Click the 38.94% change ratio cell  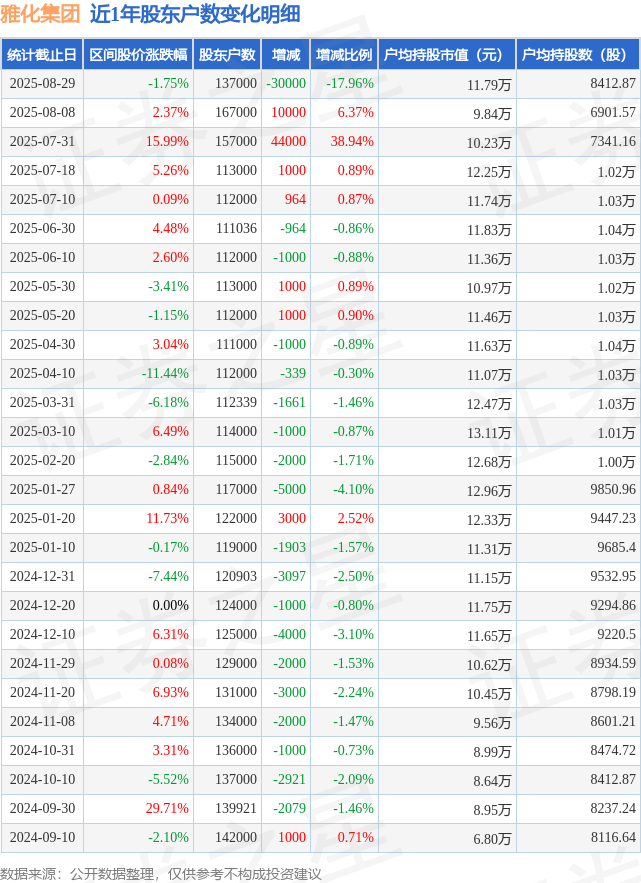tap(344, 142)
